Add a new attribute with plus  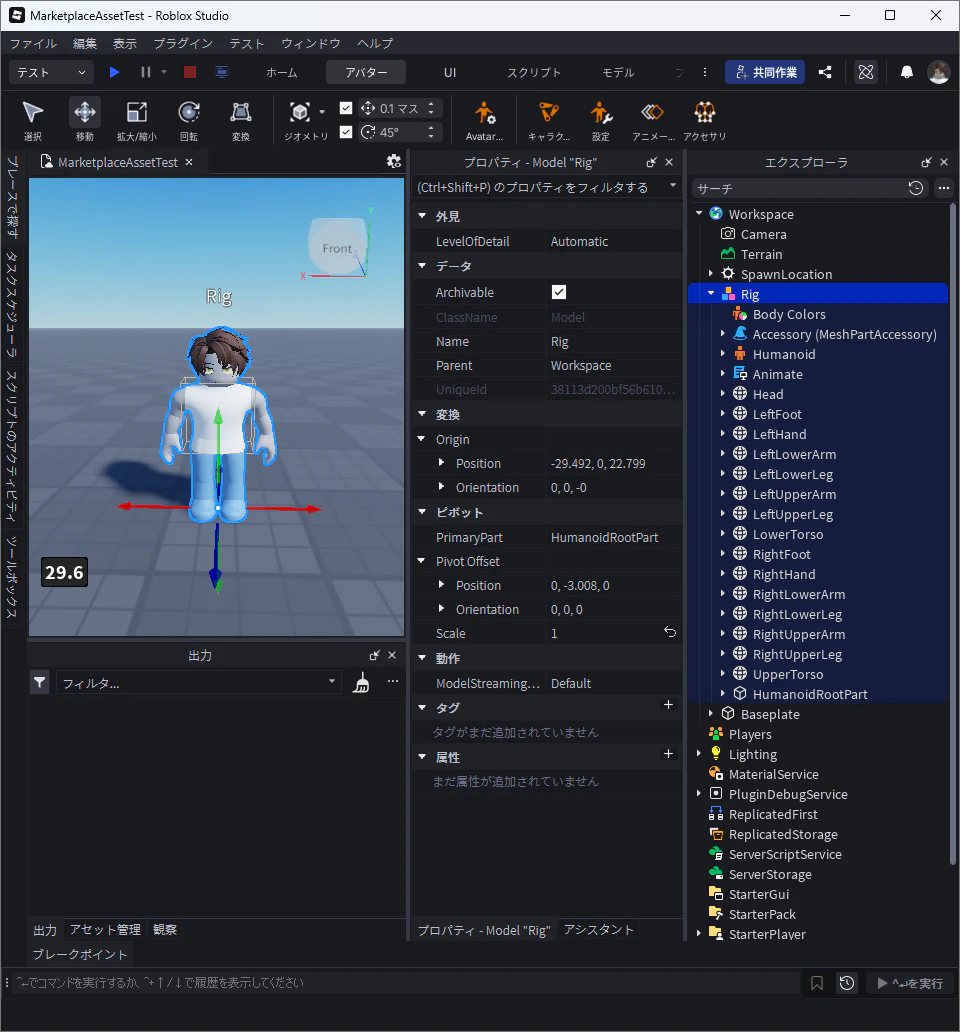(x=669, y=754)
